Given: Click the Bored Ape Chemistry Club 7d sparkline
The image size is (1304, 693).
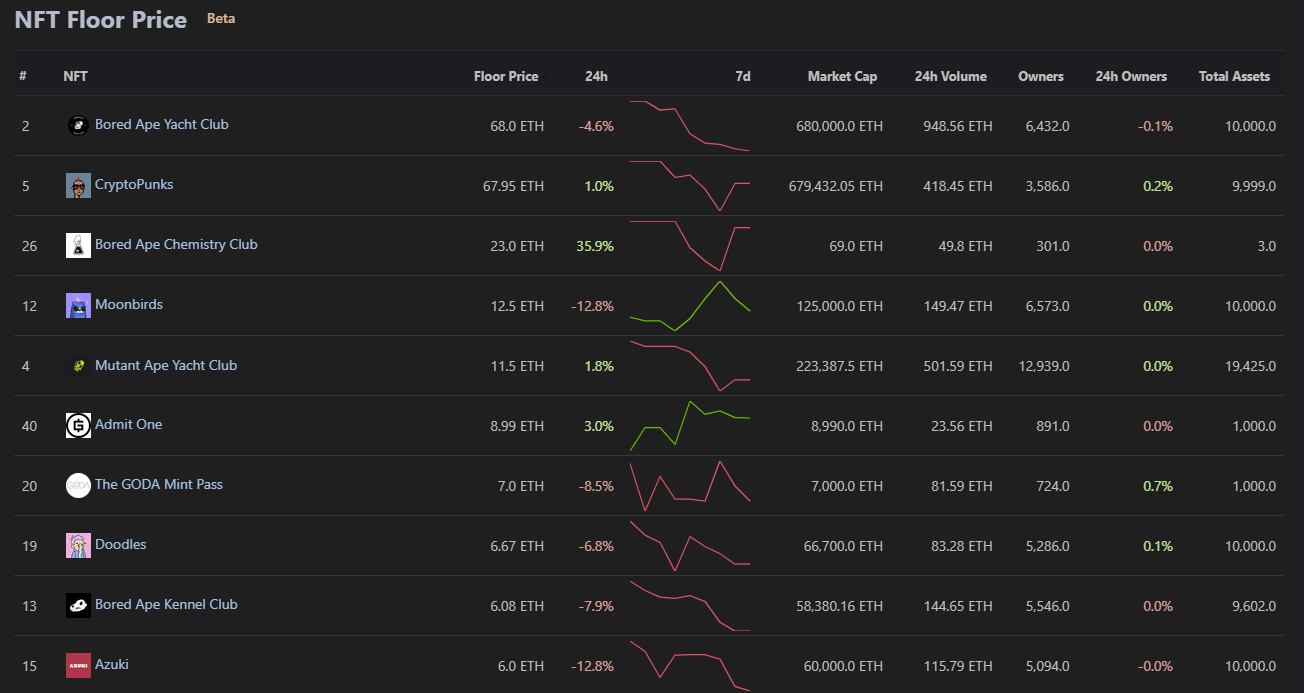Looking at the screenshot, I should [x=690, y=246].
